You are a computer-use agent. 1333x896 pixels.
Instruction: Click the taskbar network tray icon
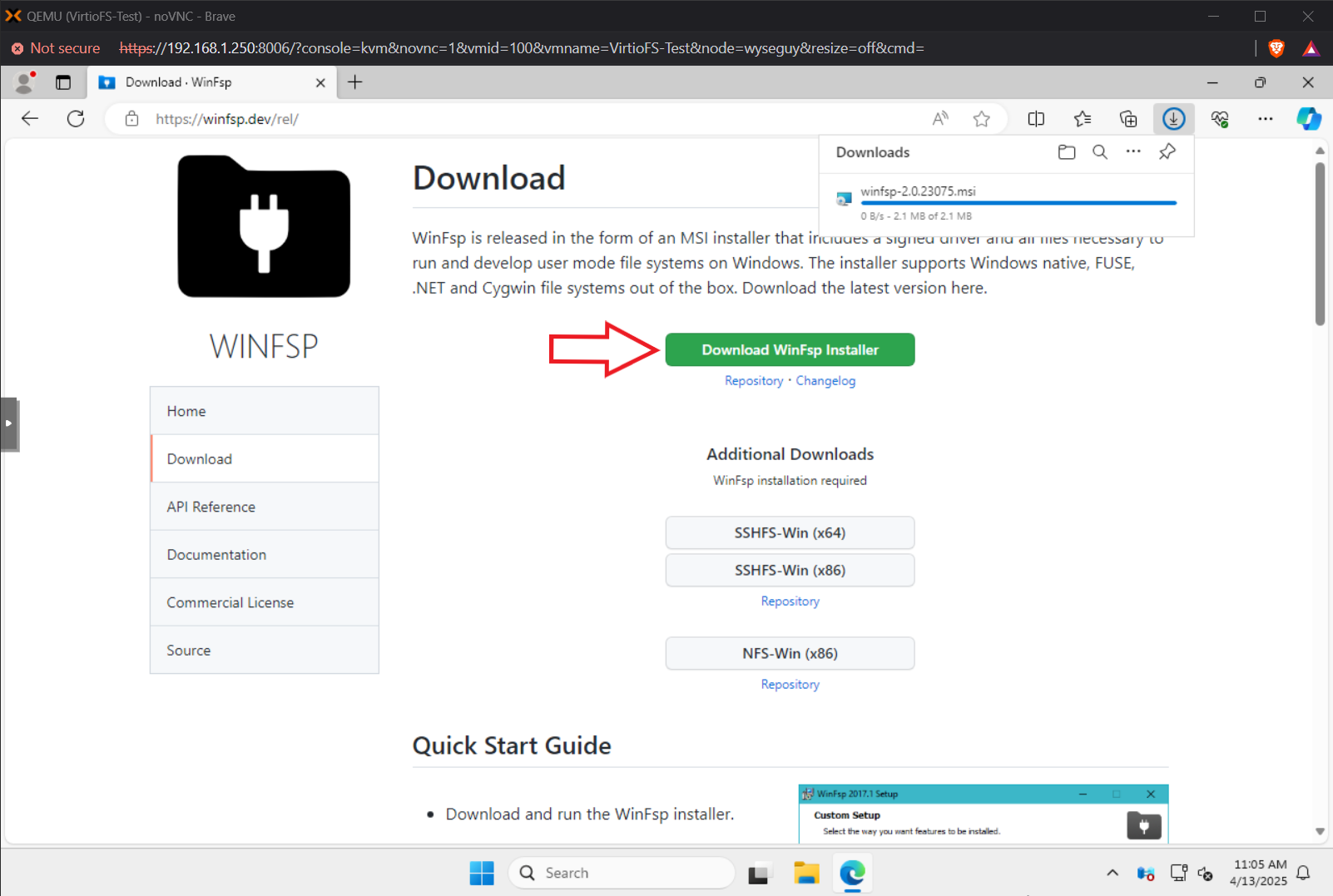pyautogui.click(x=1179, y=873)
